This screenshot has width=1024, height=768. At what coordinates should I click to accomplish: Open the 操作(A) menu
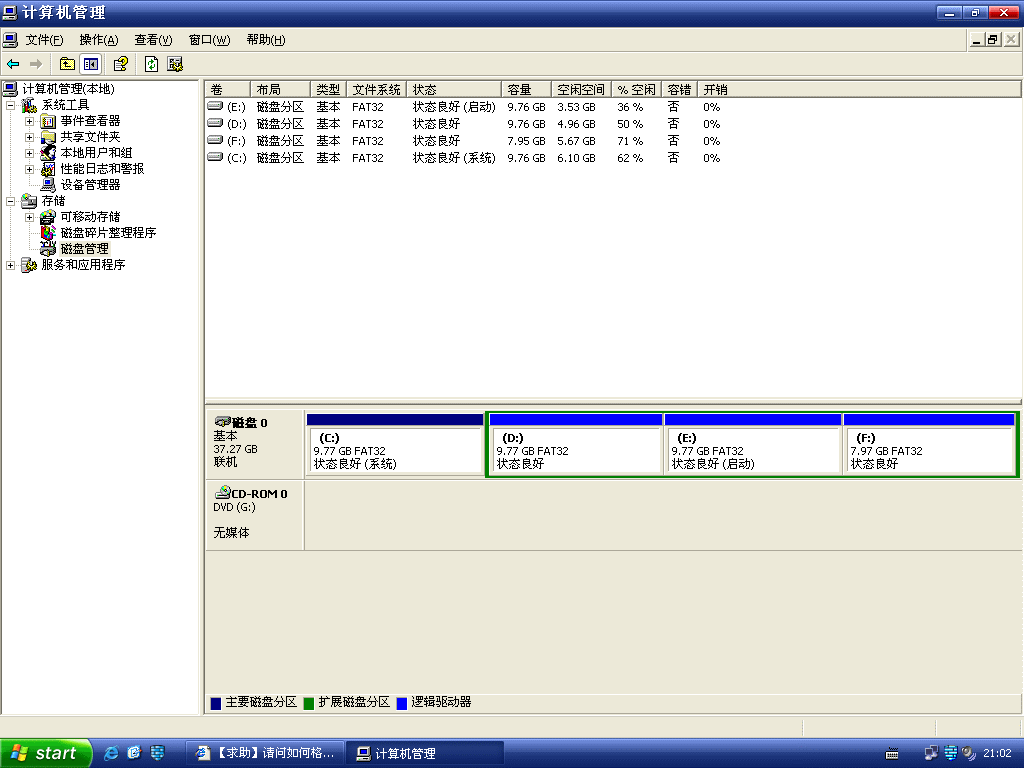pyautogui.click(x=98, y=40)
